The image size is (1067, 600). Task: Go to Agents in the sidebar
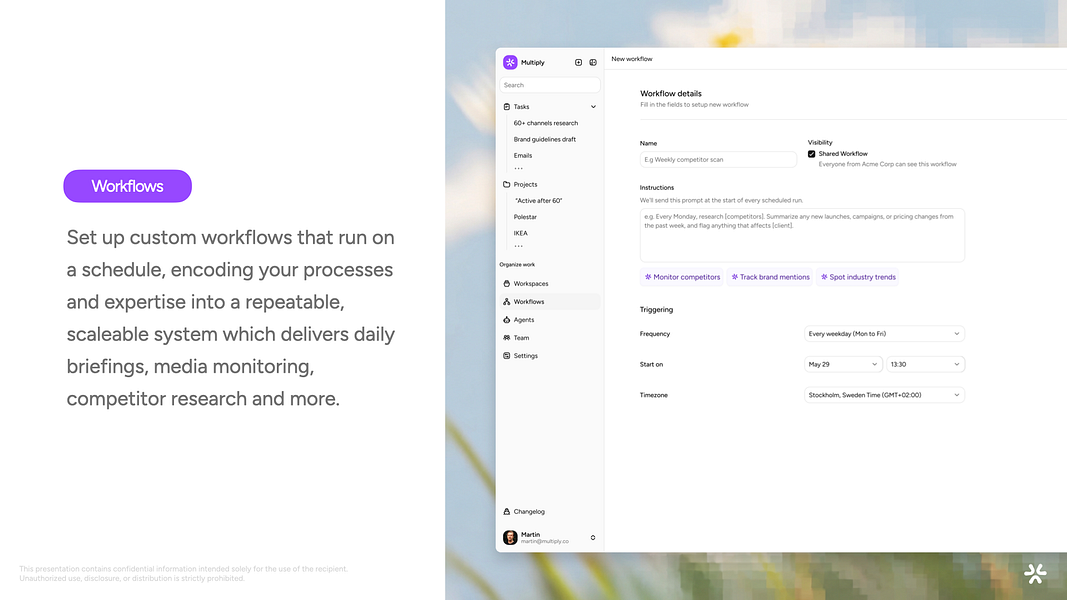click(524, 320)
